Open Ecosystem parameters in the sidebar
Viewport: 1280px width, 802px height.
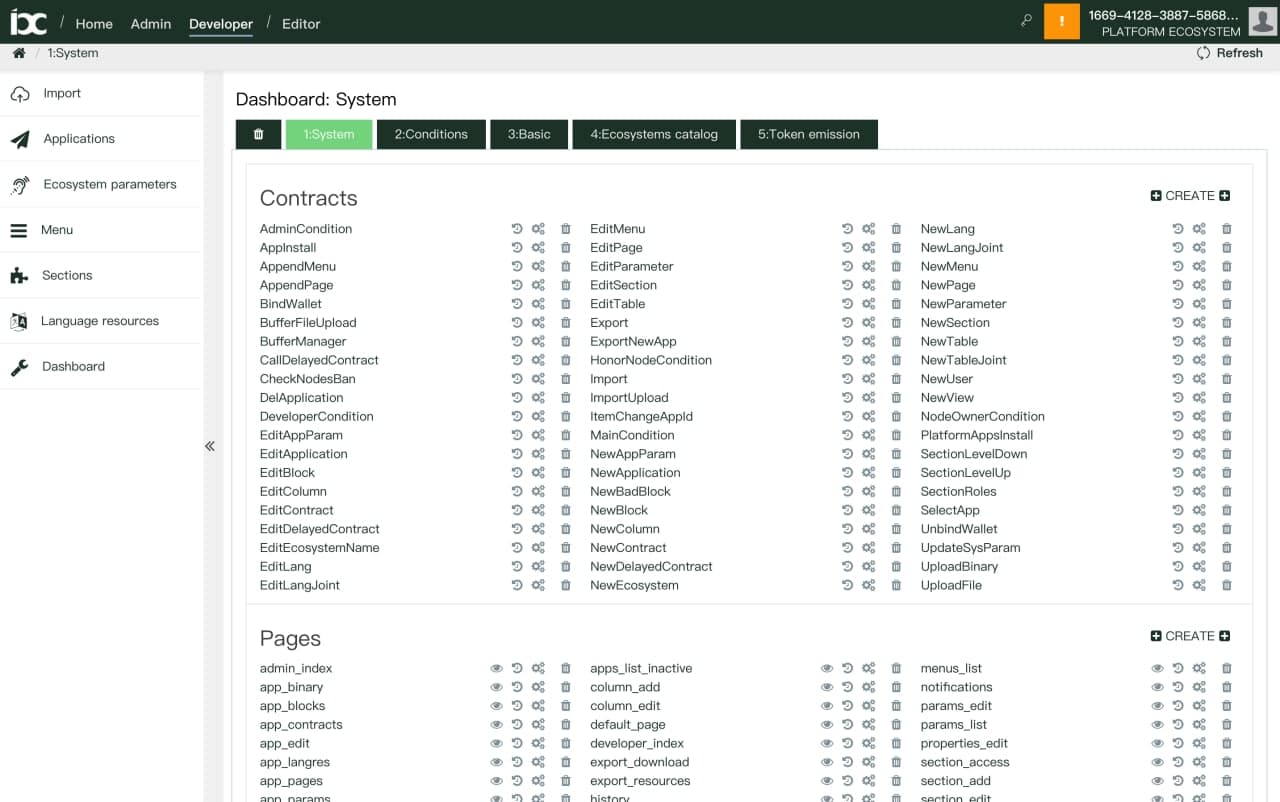(x=109, y=184)
